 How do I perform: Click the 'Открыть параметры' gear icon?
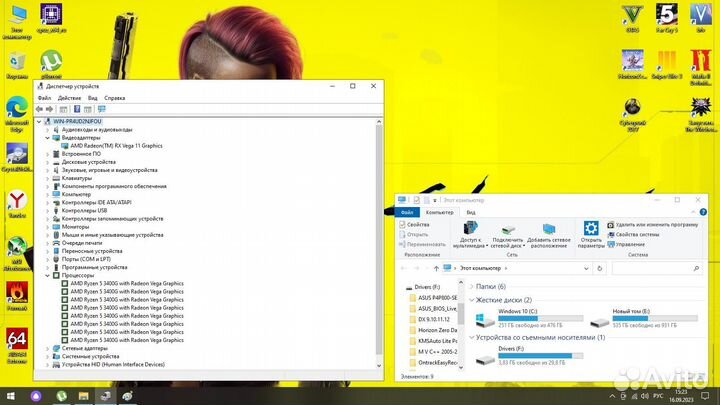pos(591,230)
